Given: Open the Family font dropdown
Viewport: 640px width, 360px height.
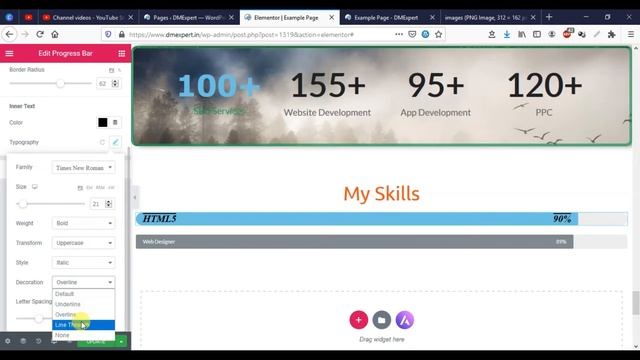Looking at the screenshot, I should [84, 168].
